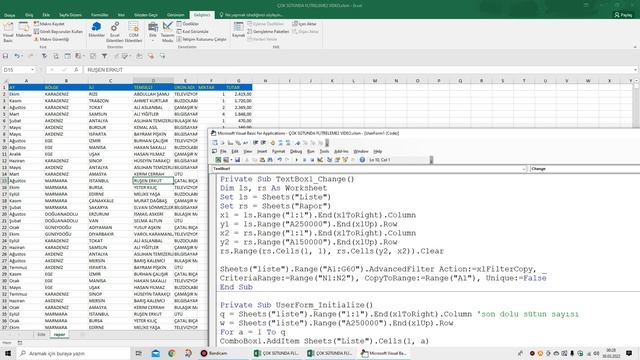Click İçeri Aktar (Import) XML

[304, 24]
